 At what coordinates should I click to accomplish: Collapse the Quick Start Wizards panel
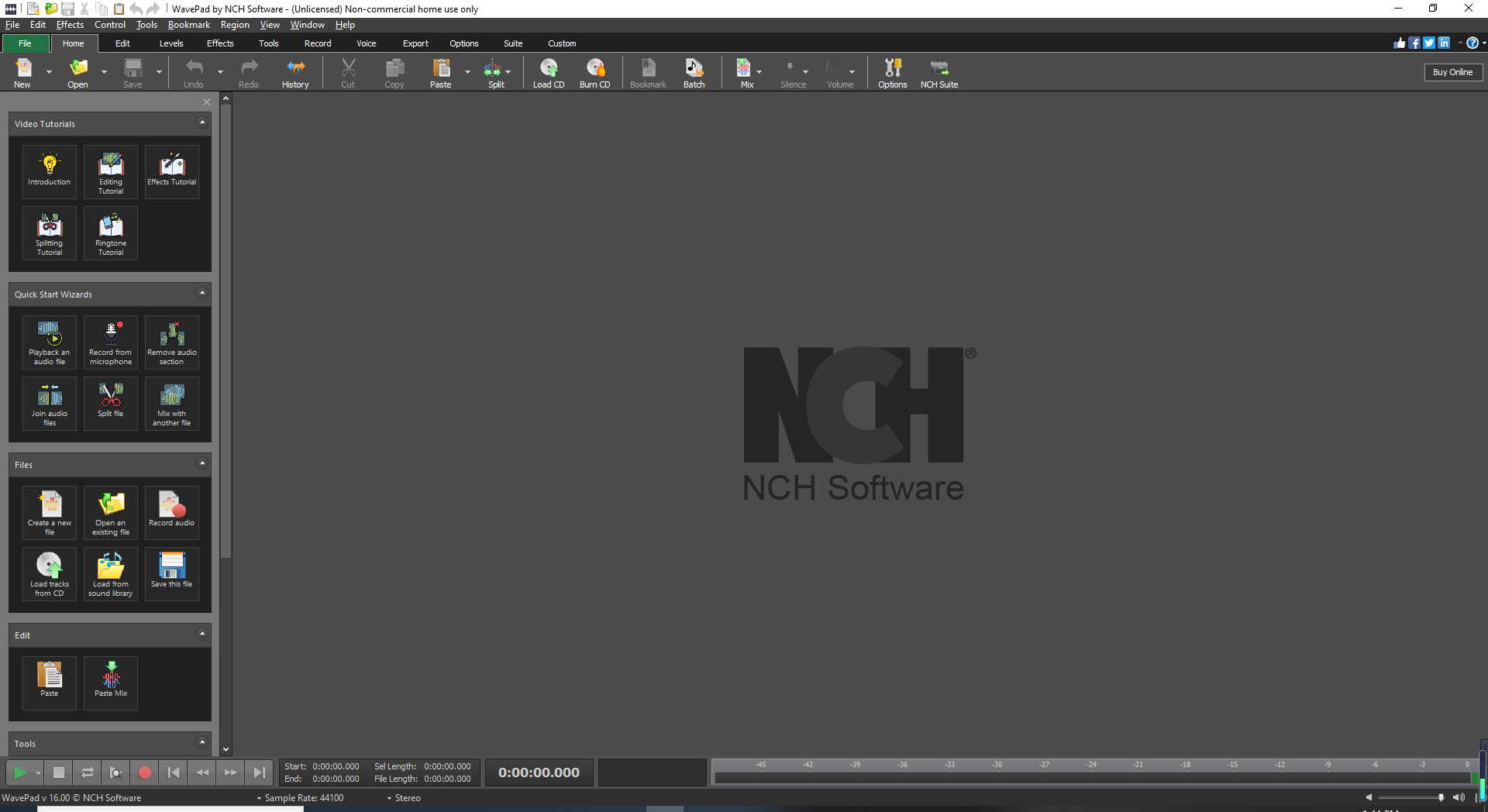coord(202,293)
